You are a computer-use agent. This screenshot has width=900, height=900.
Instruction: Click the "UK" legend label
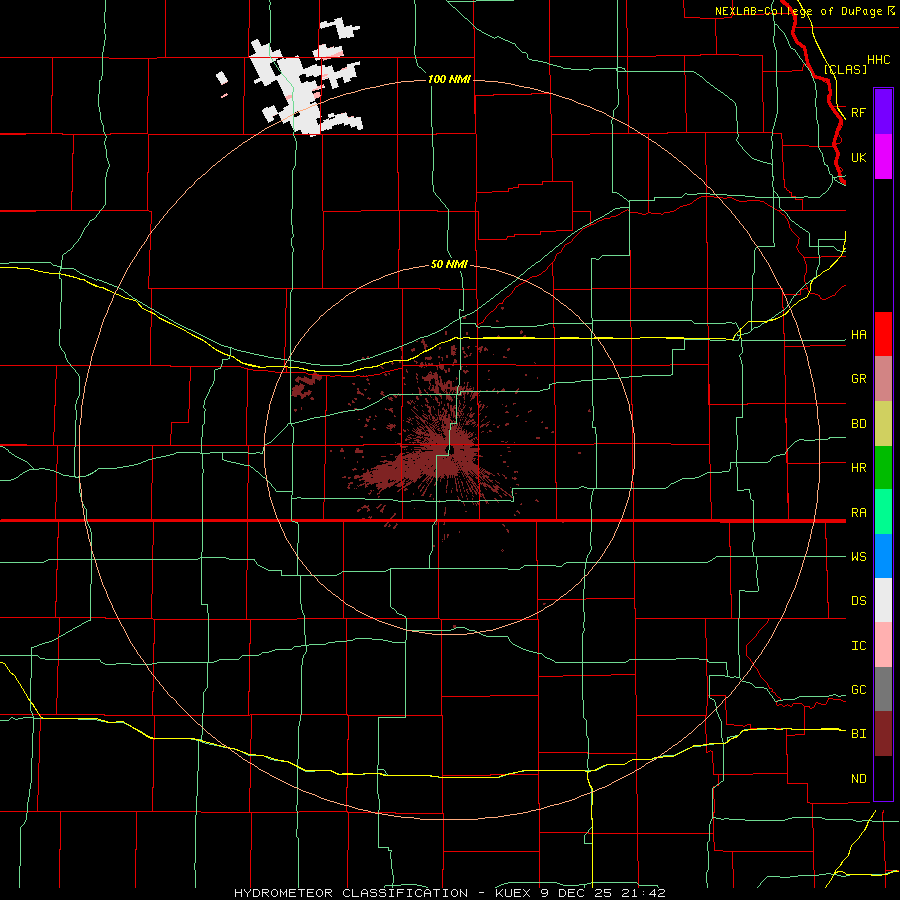click(x=858, y=158)
